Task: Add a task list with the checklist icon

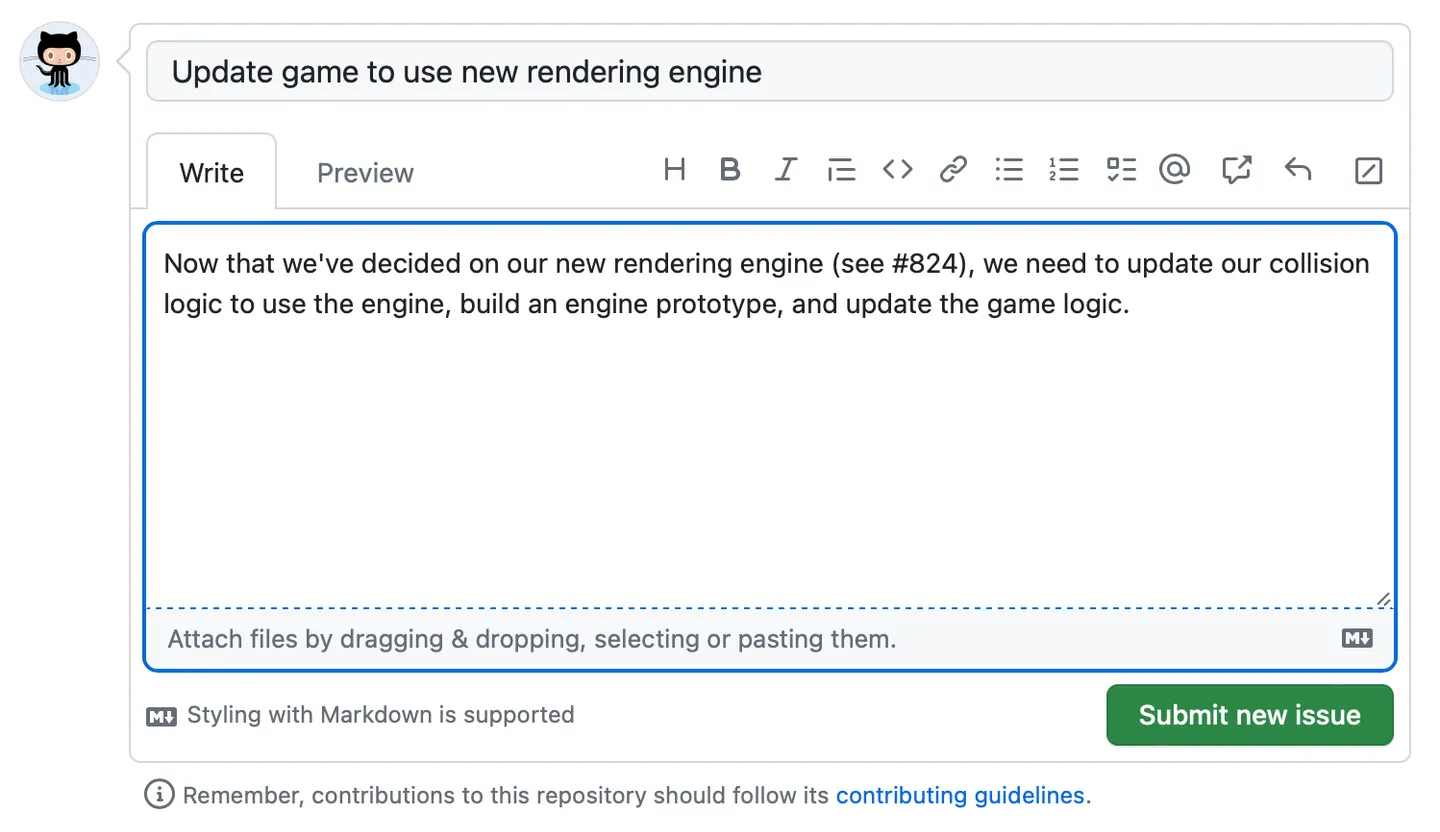Action: [x=1121, y=170]
